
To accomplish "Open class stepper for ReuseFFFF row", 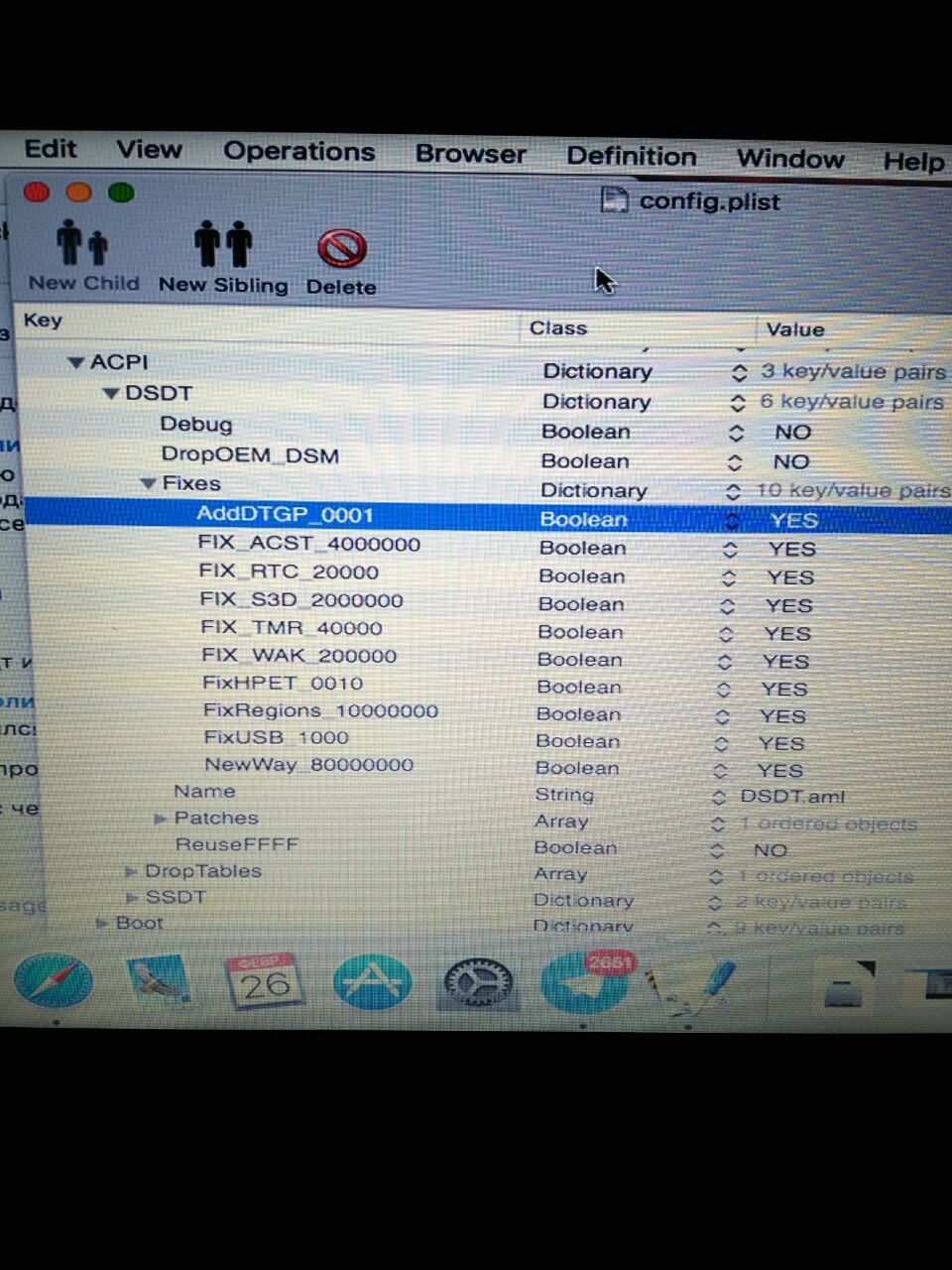I will pos(717,850).
